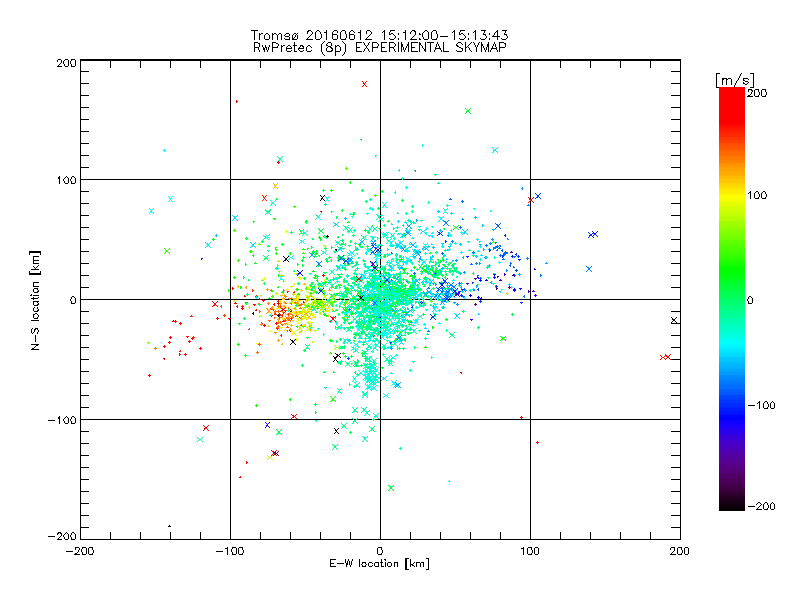Click the isolated red X marker near plot top
This screenshot has width=800, height=600.
click(x=364, y=84)
